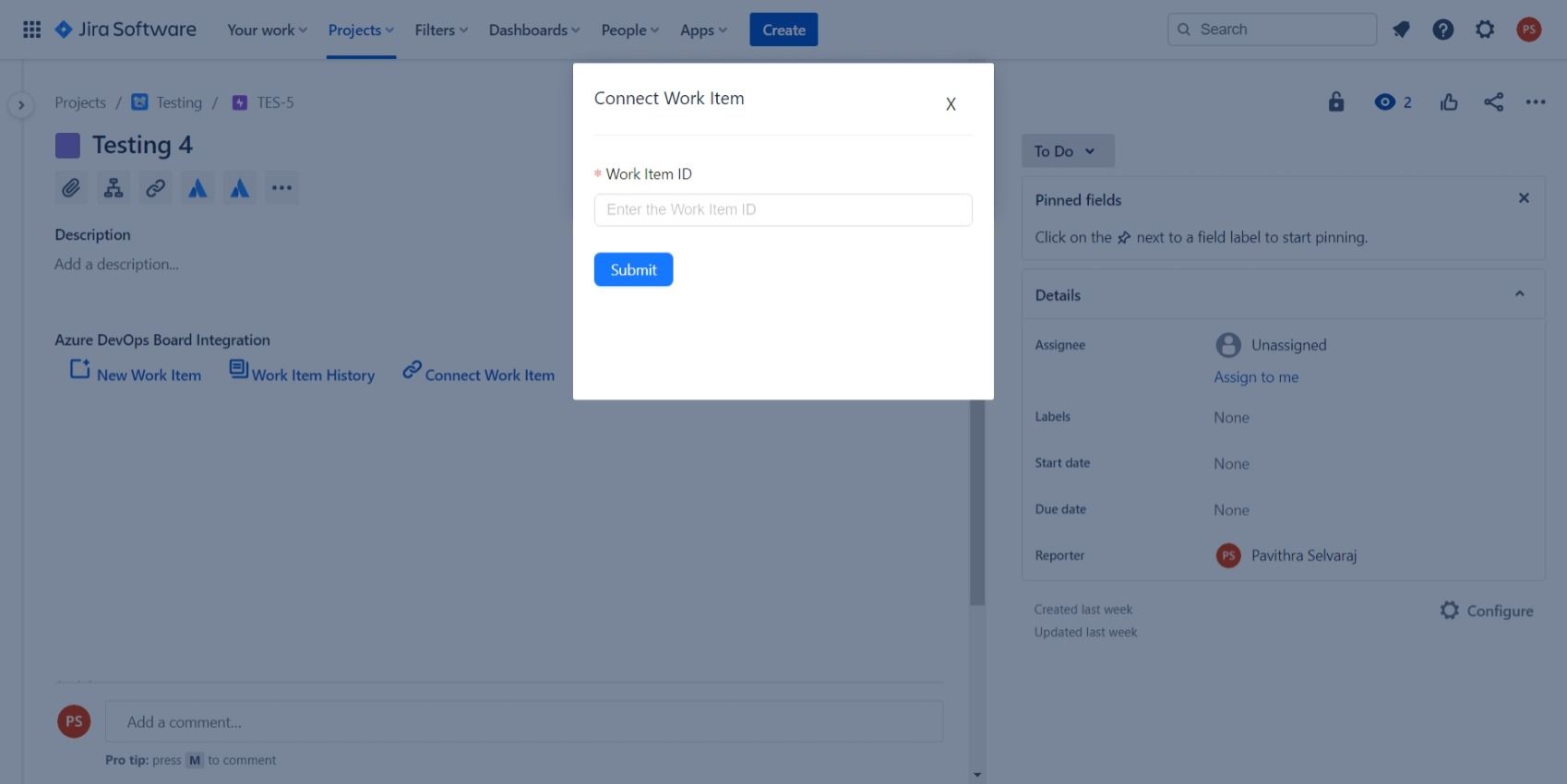This screenshot has height=784, width=1567.
Task: Open the To Do status dropdown
Action: click(1068, 151)
